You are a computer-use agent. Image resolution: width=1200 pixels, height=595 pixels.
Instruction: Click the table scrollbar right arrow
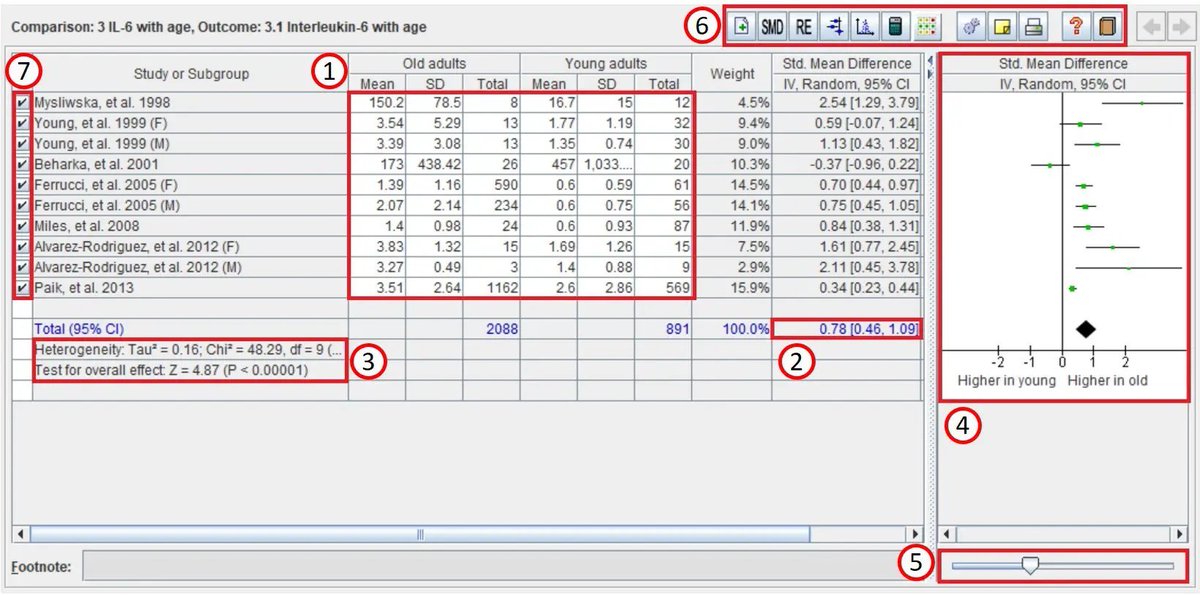pos(913,533)
